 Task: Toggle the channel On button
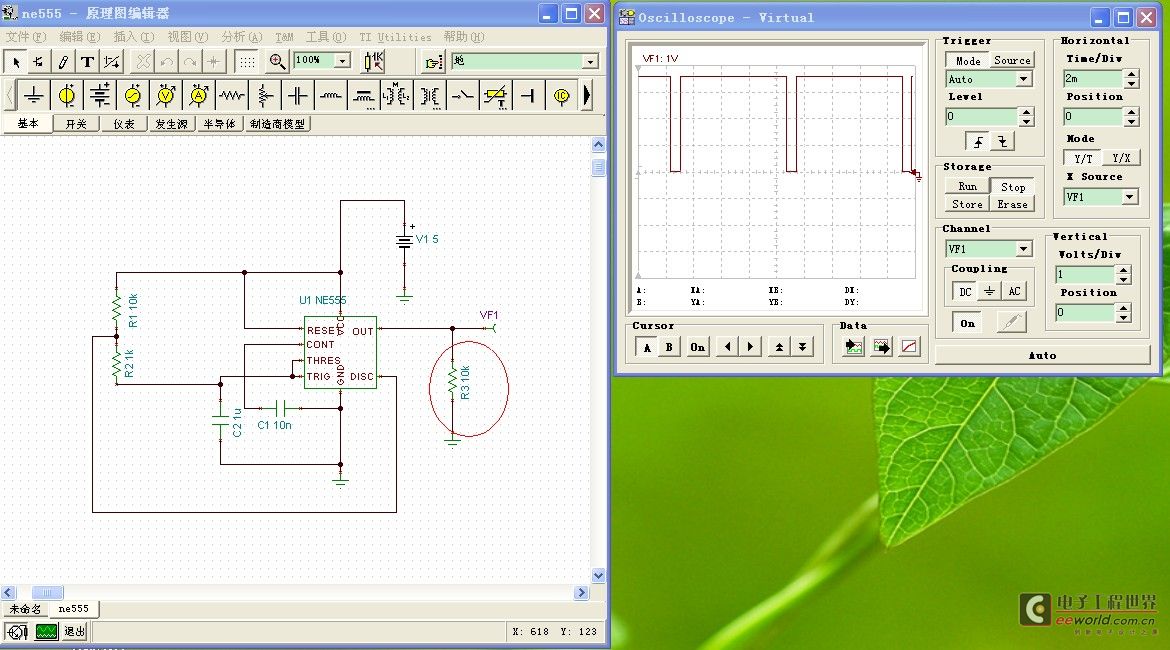967,324
